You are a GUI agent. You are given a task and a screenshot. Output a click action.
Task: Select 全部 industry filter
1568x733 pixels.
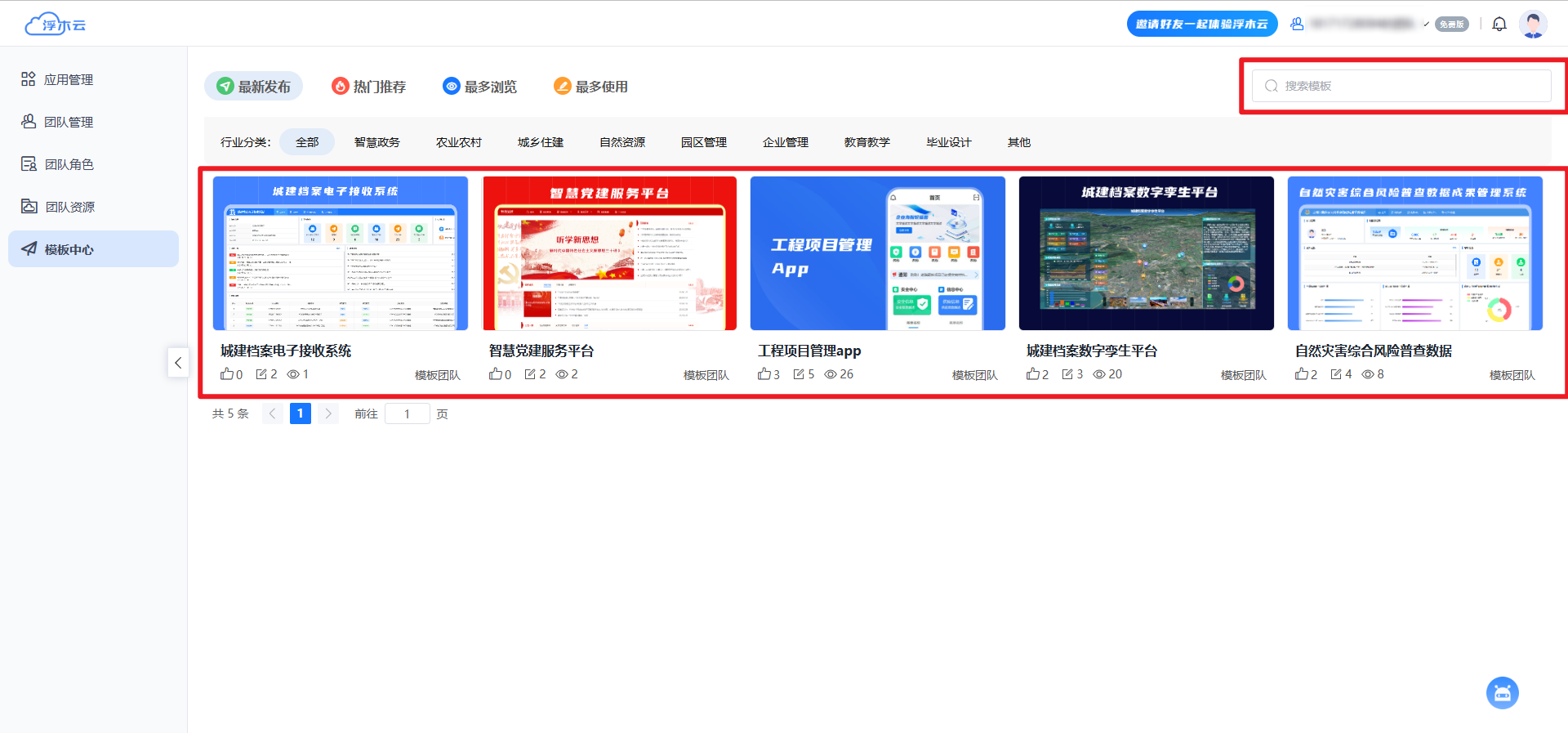pyautogui.click(x=307, y=142)
